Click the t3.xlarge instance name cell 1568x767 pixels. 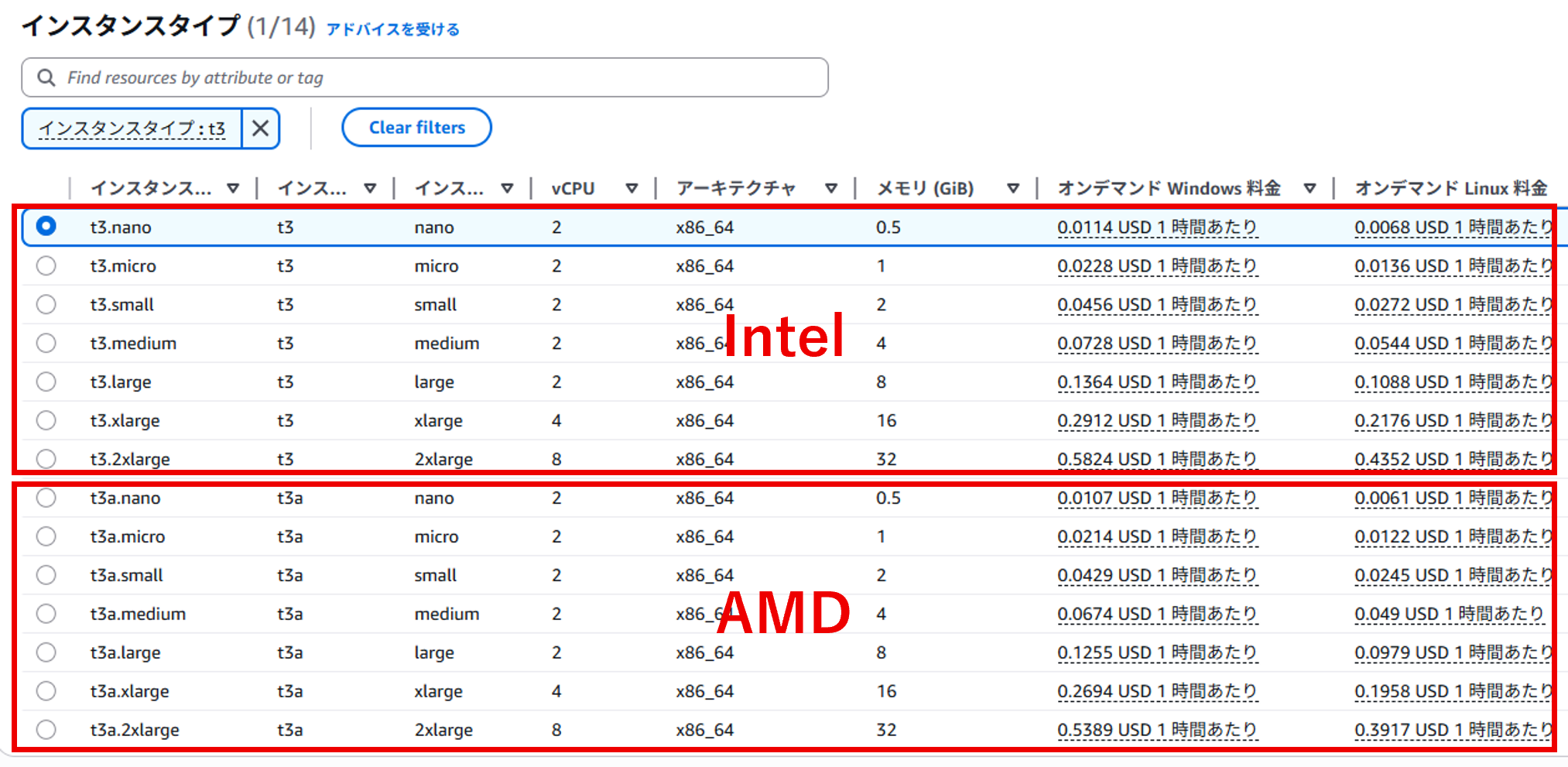[x=125, y=421]
